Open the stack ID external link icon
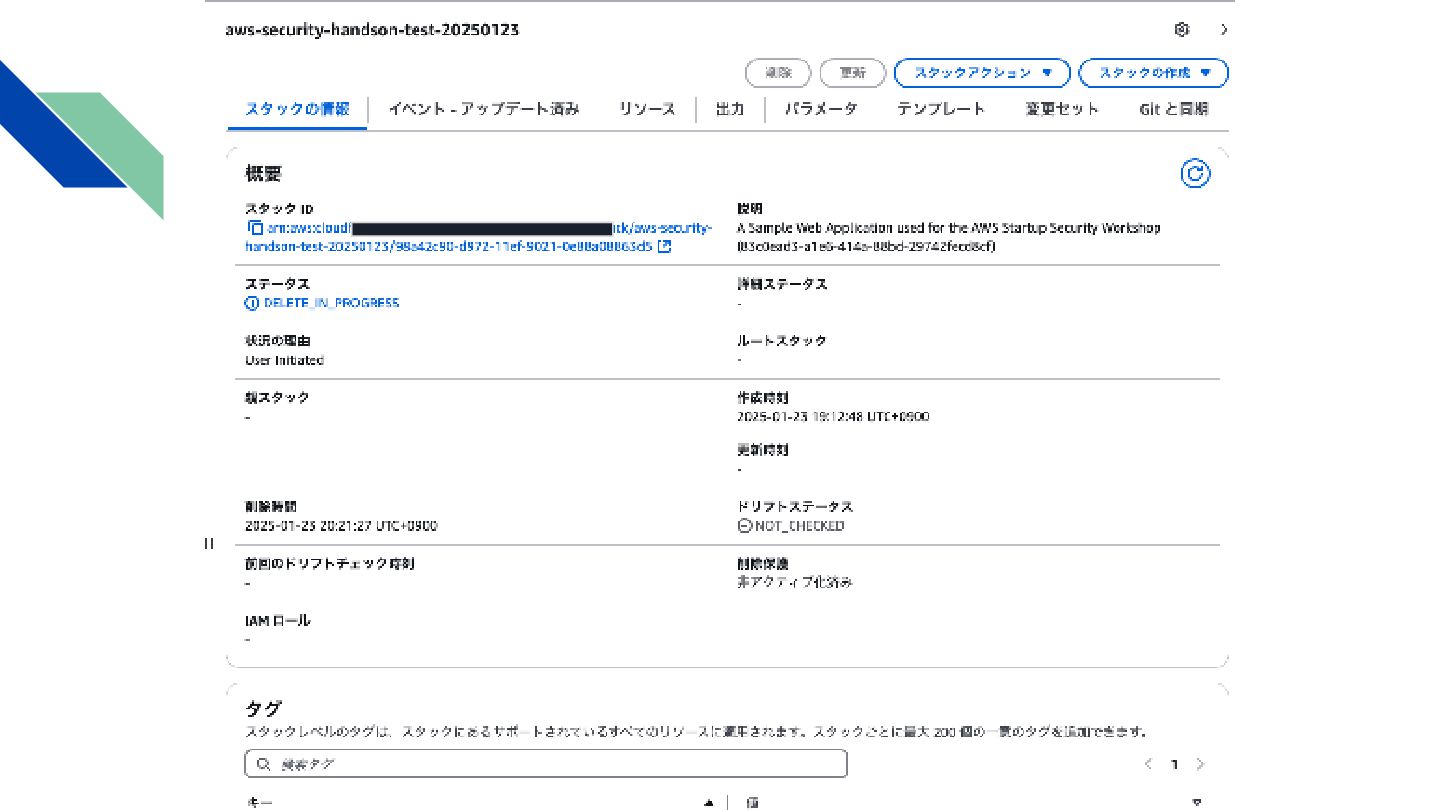Viewport: 1440px width, 810px height. click(x=664, y=245)
